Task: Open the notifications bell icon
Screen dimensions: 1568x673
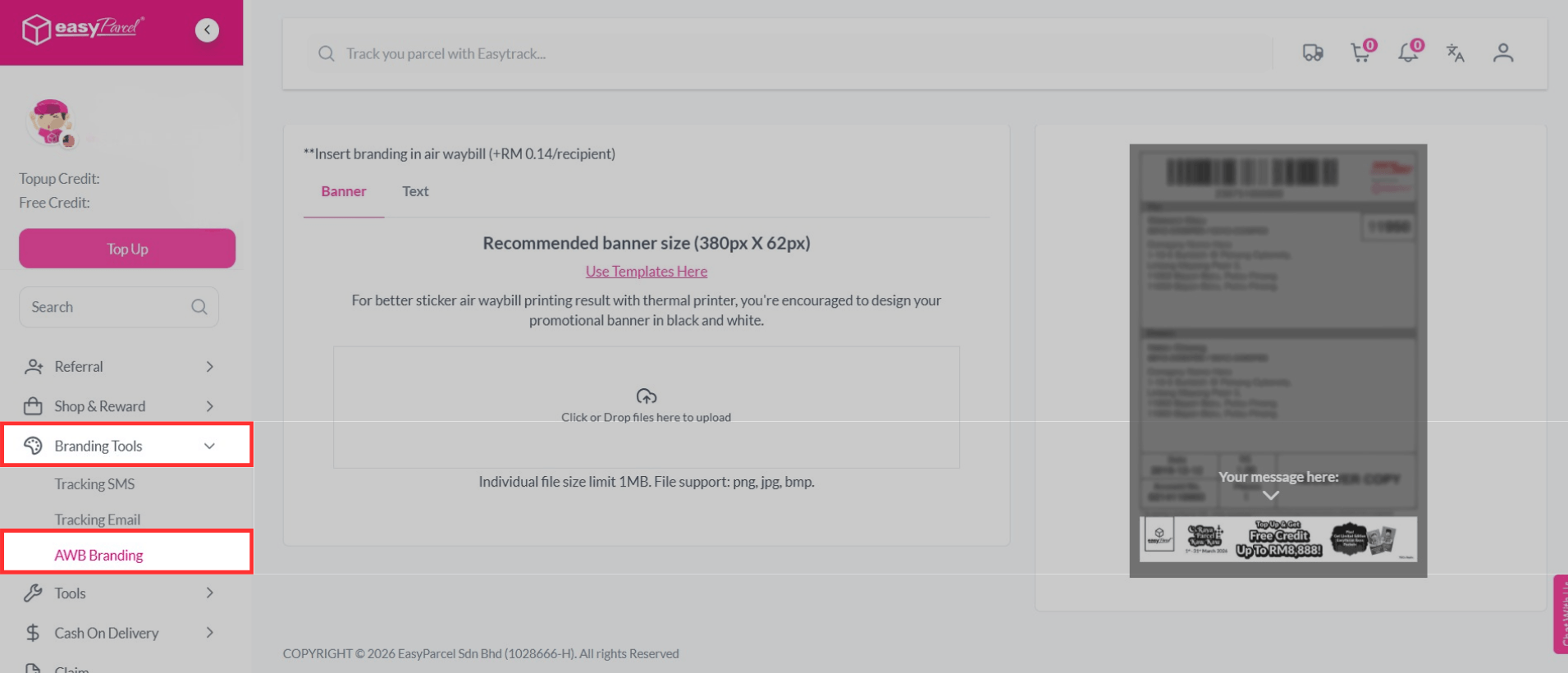Action: click(1408, 53)
